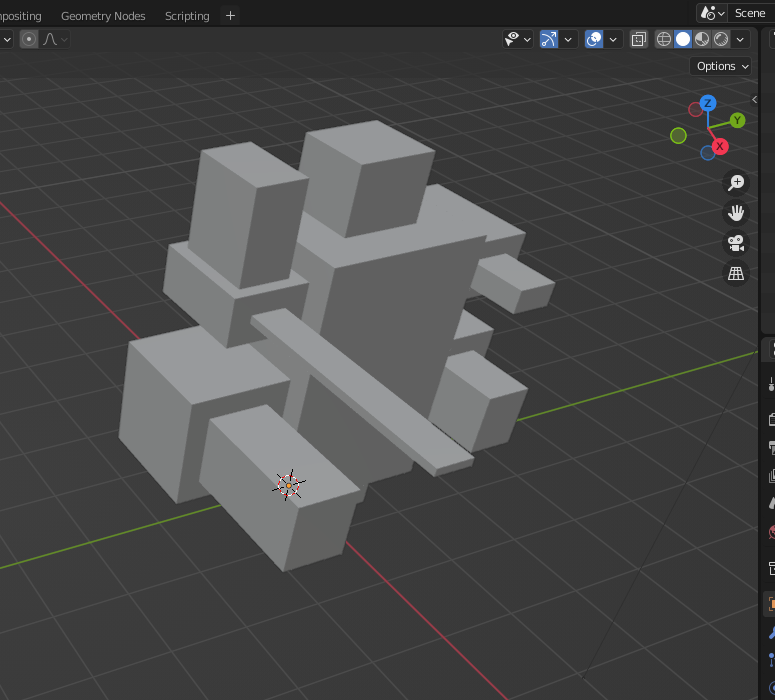Toggle X-ray mode

click(x=639, y=39)
